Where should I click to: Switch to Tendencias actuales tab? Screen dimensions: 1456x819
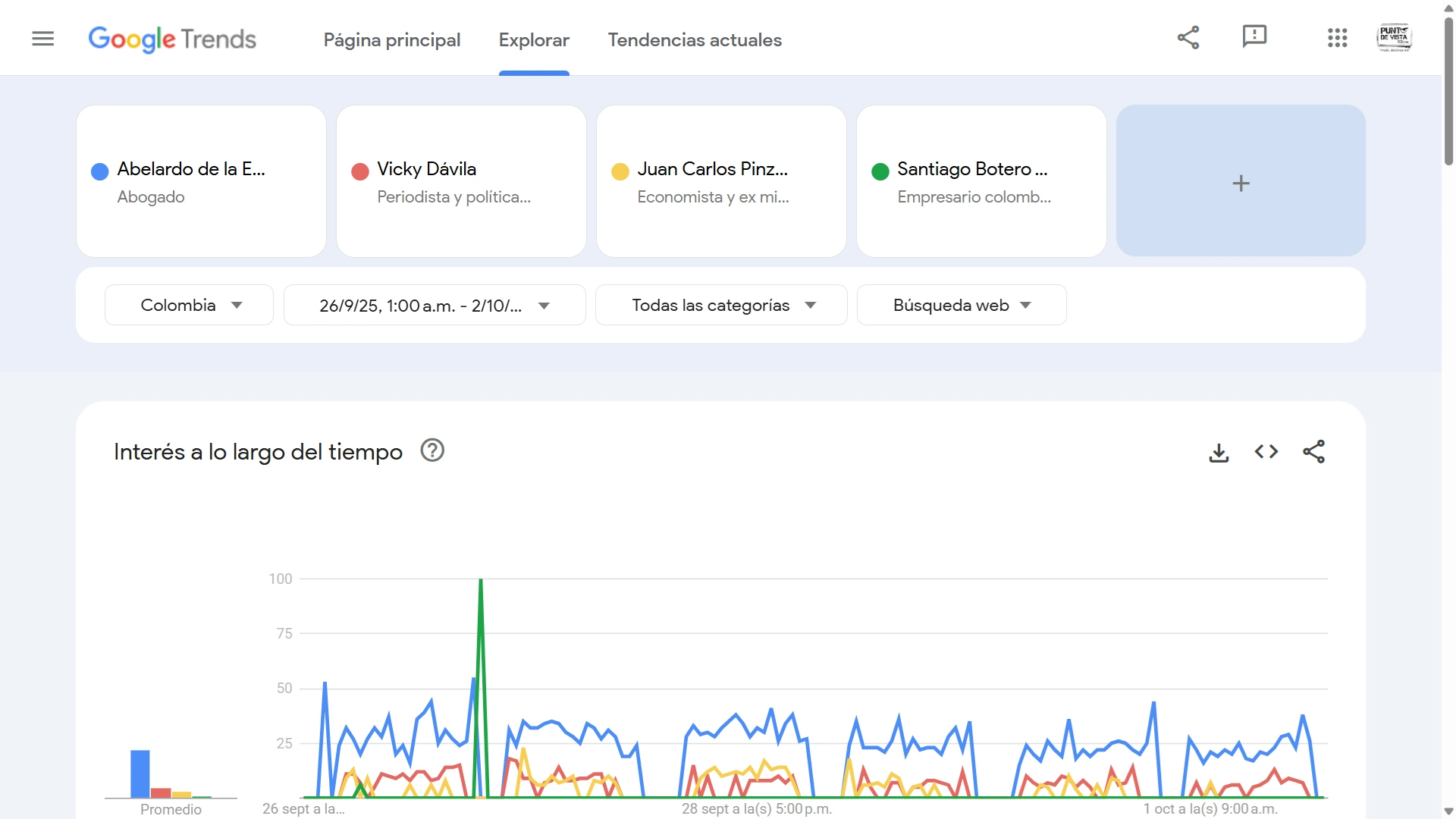click(x=695, y=40)
